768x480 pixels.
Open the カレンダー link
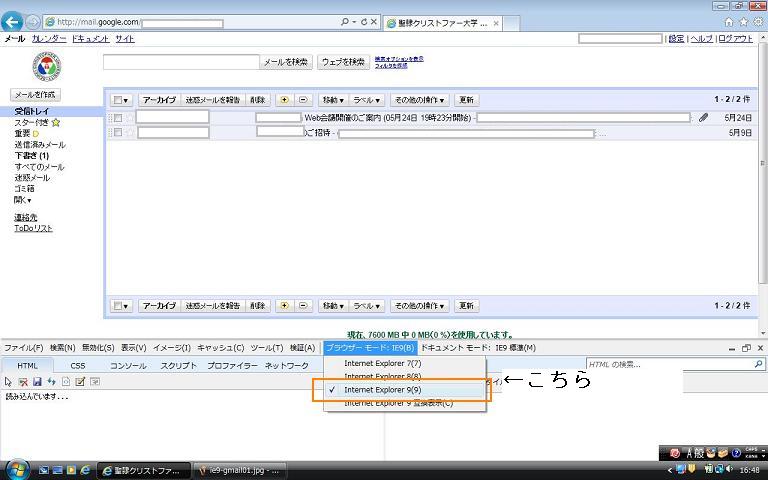pos(49,39)
